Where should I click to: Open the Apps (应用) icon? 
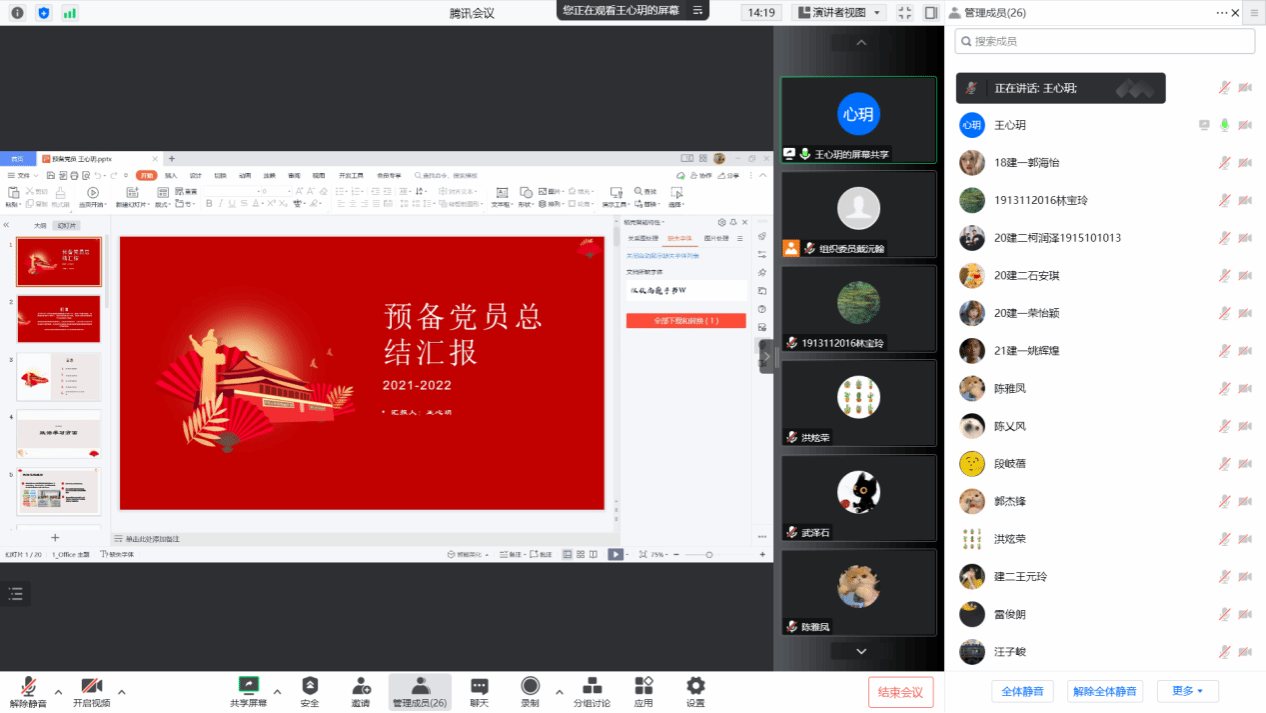point(643,686)
